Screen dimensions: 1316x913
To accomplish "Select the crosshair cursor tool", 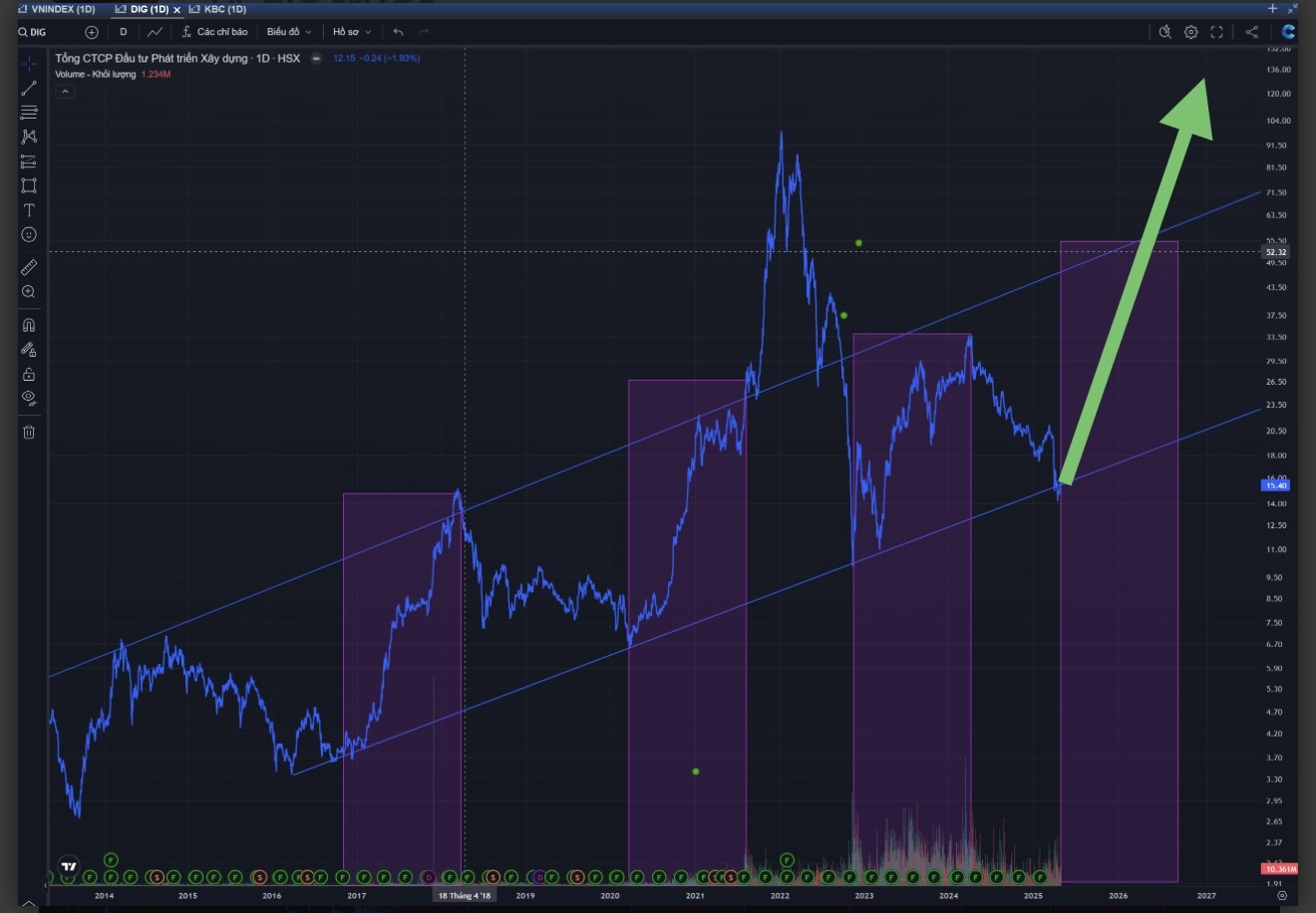I will (29, 64).
